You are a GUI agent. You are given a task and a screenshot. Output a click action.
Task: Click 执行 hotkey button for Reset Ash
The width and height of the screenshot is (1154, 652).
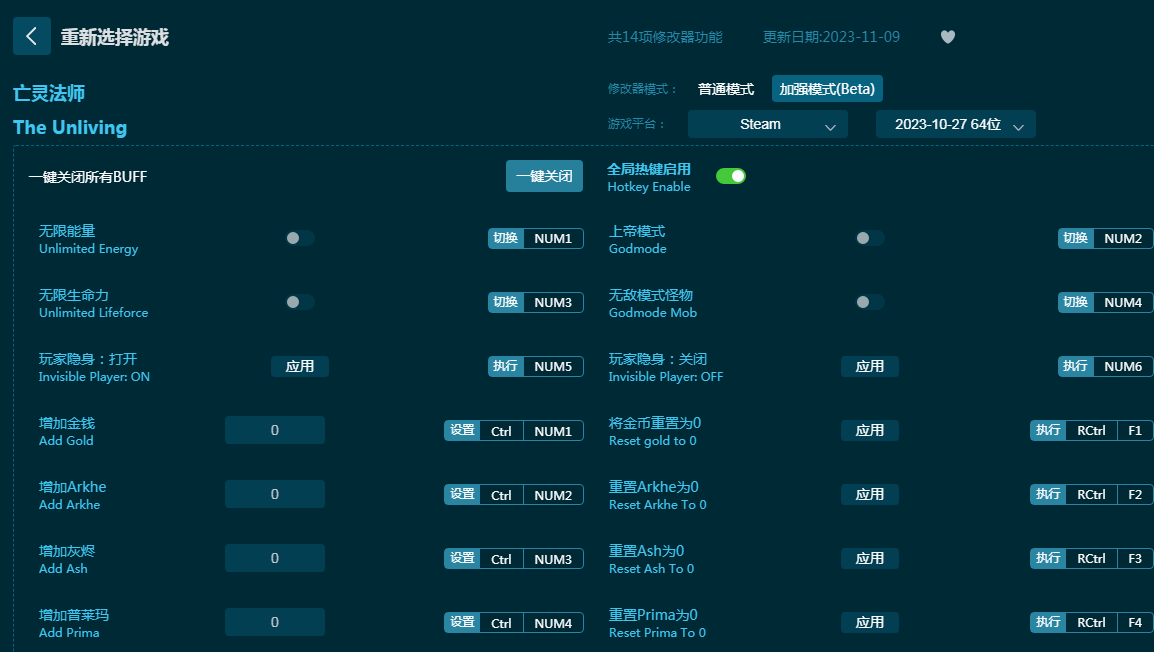pos(1048,559)
